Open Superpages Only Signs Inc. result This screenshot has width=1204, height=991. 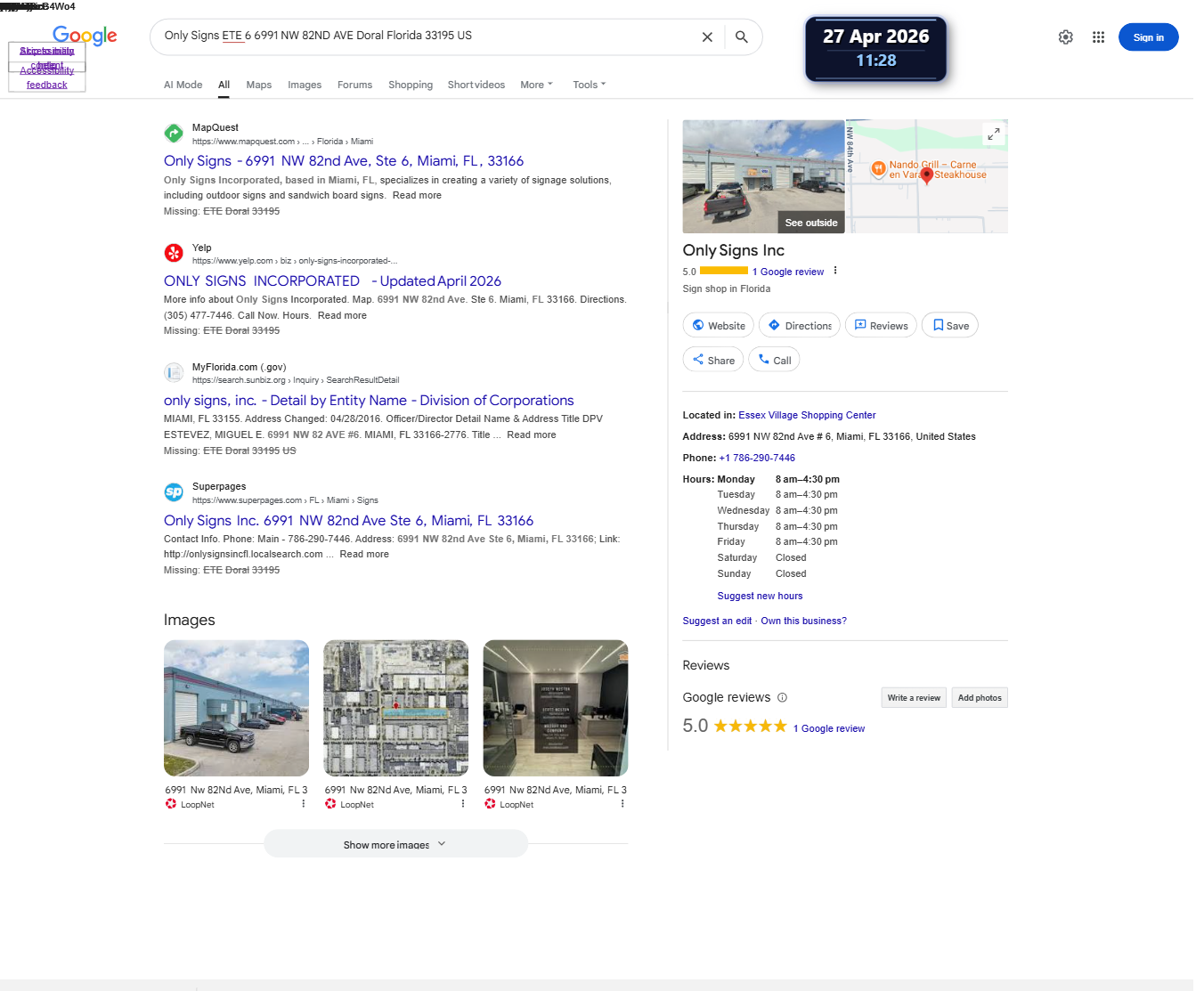pos(348,521)
